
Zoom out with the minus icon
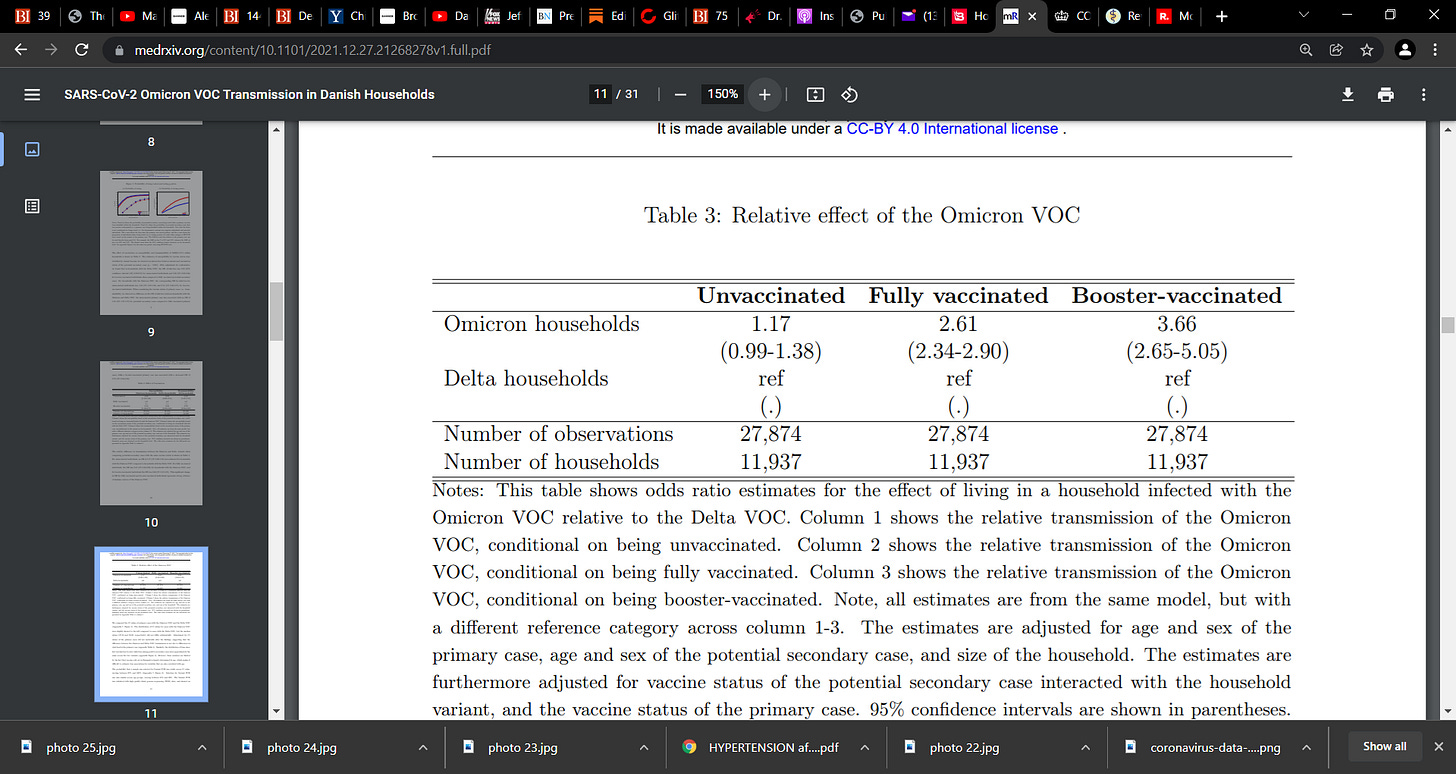(x=680, y=94)
